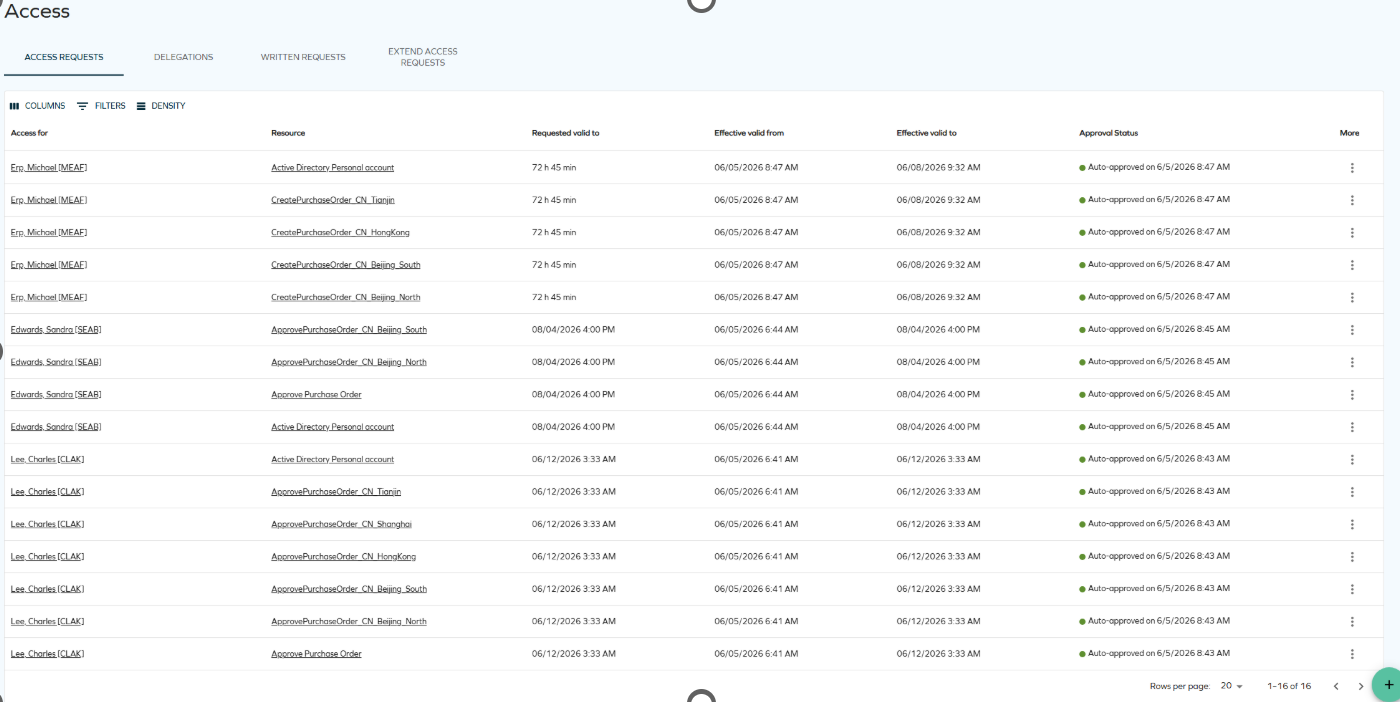Sort by Effective valid from column header

point(749,133)
